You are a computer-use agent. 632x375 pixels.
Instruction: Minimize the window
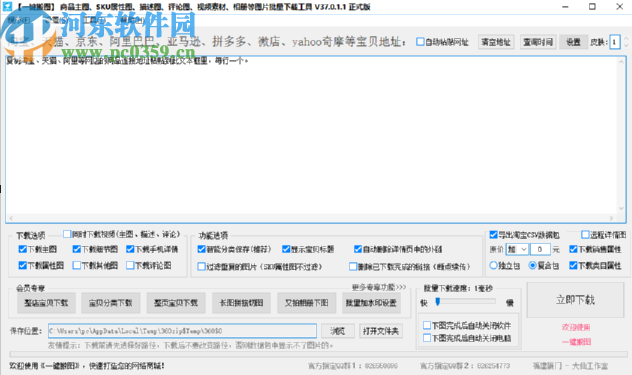[x=565, y=7]
